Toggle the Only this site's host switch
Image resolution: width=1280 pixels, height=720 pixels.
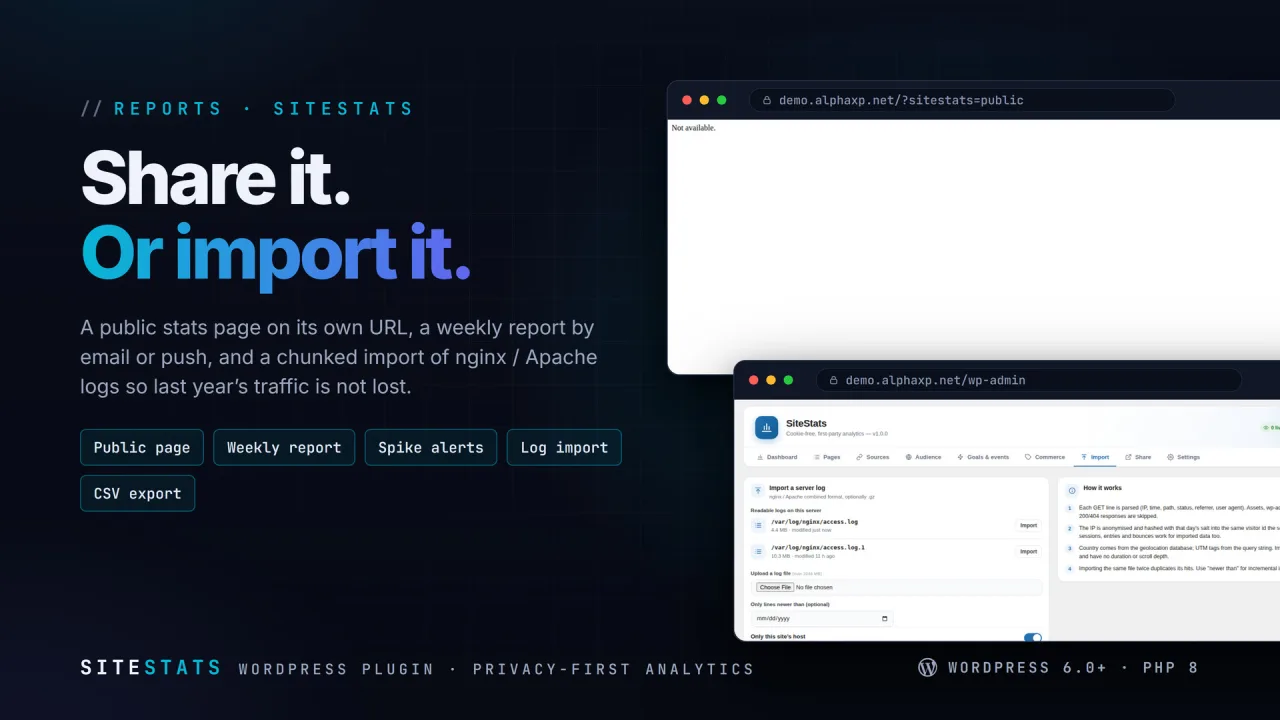(1033, 637)
